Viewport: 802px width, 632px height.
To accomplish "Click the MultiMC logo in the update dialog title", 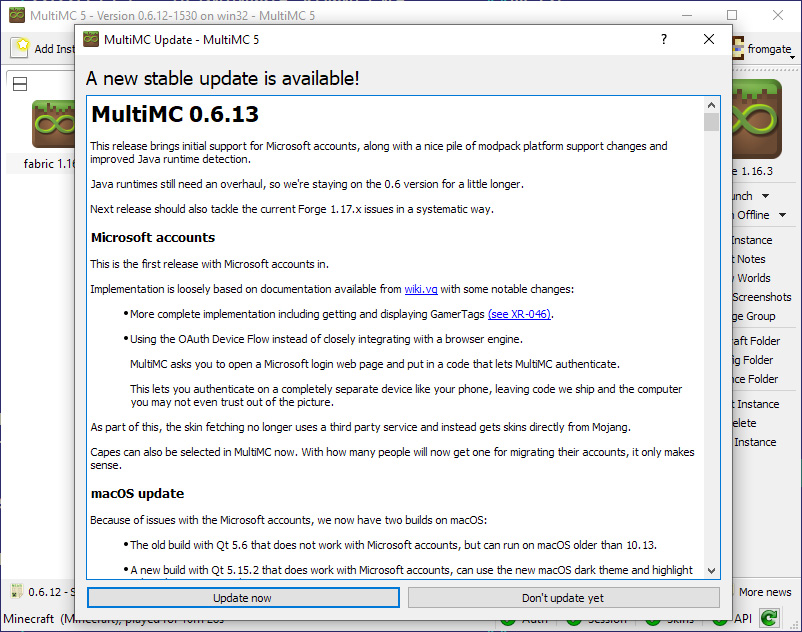I will 91,39.
